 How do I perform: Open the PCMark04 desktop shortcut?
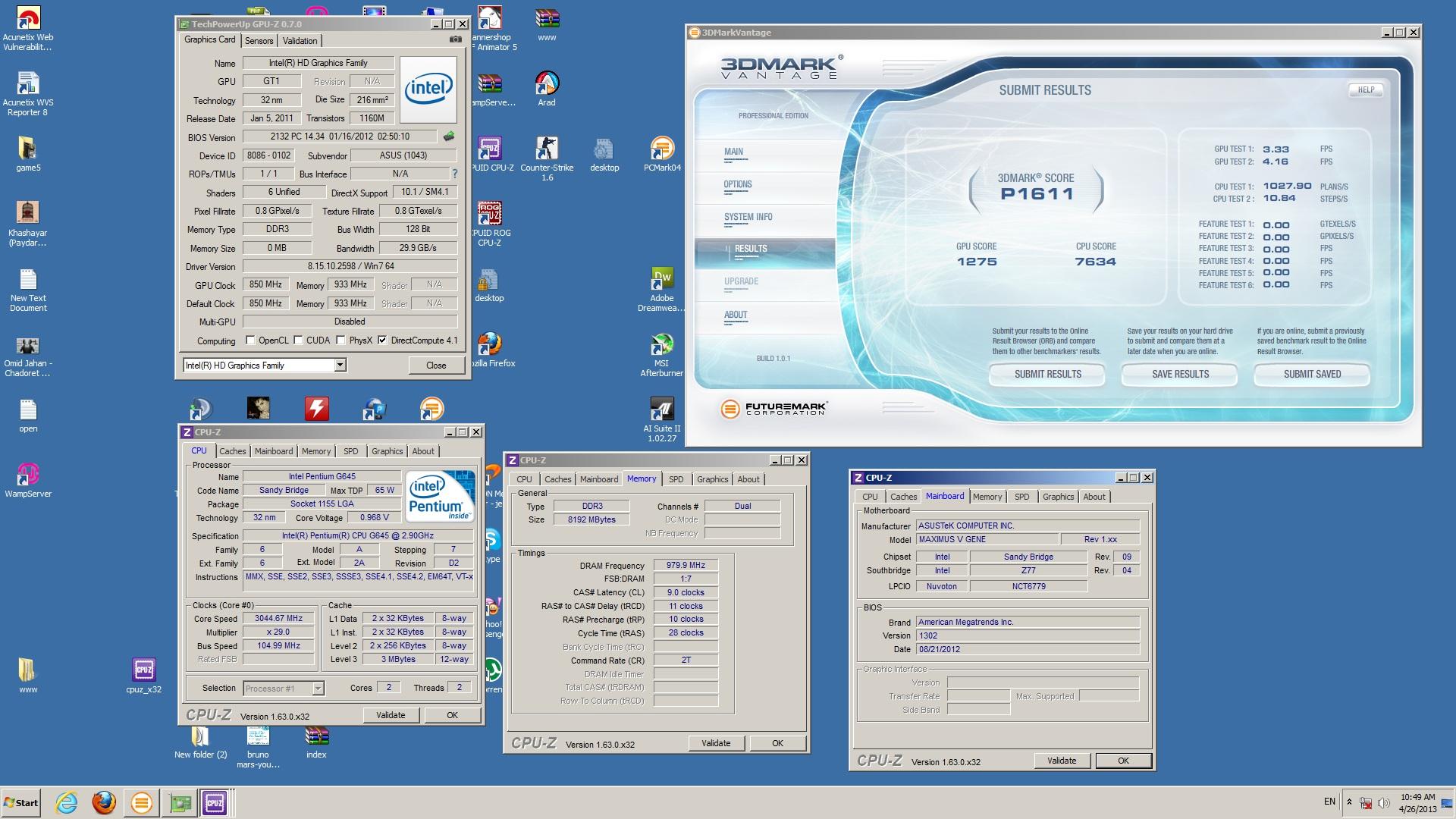(662, 154)
